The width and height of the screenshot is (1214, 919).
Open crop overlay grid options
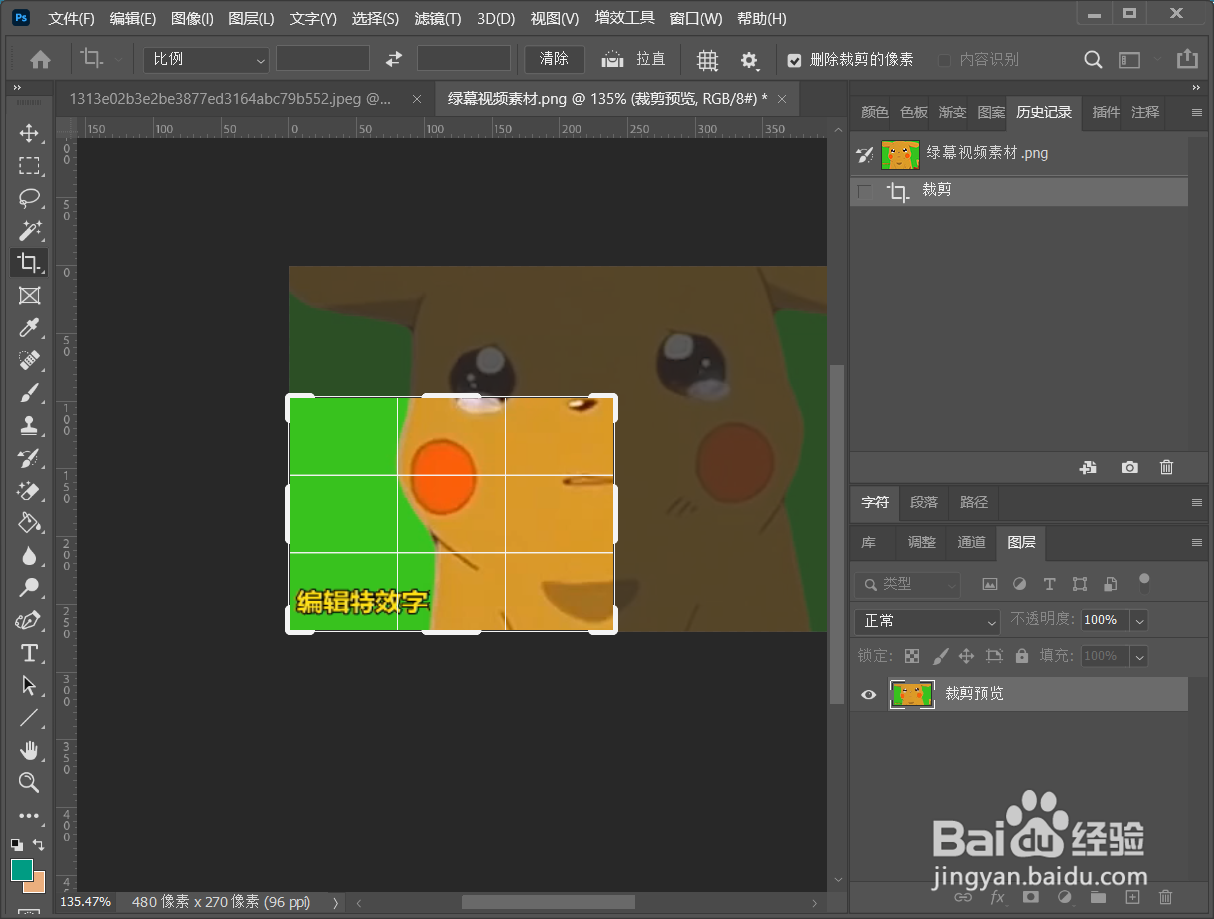point(707,60)
